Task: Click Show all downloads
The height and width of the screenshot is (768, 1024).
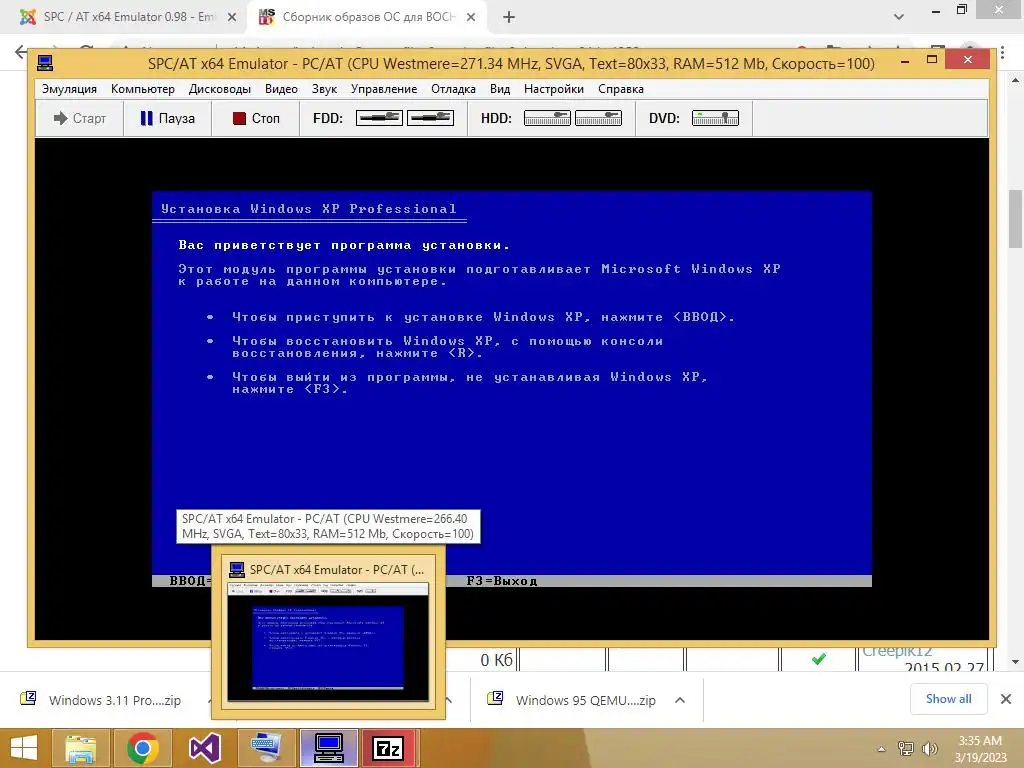Action: [x=948, y=699]
